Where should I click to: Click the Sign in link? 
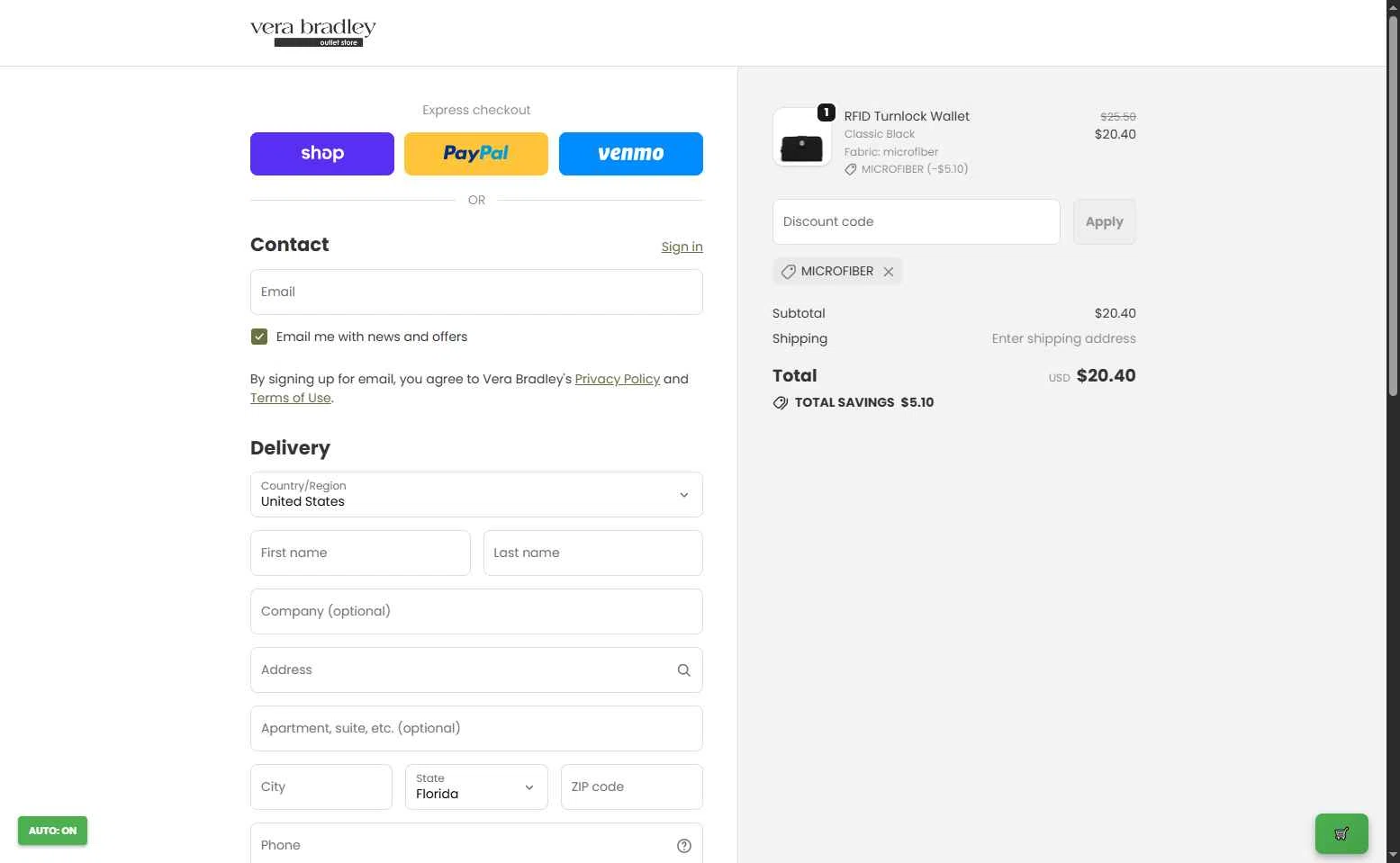(682, 247)
